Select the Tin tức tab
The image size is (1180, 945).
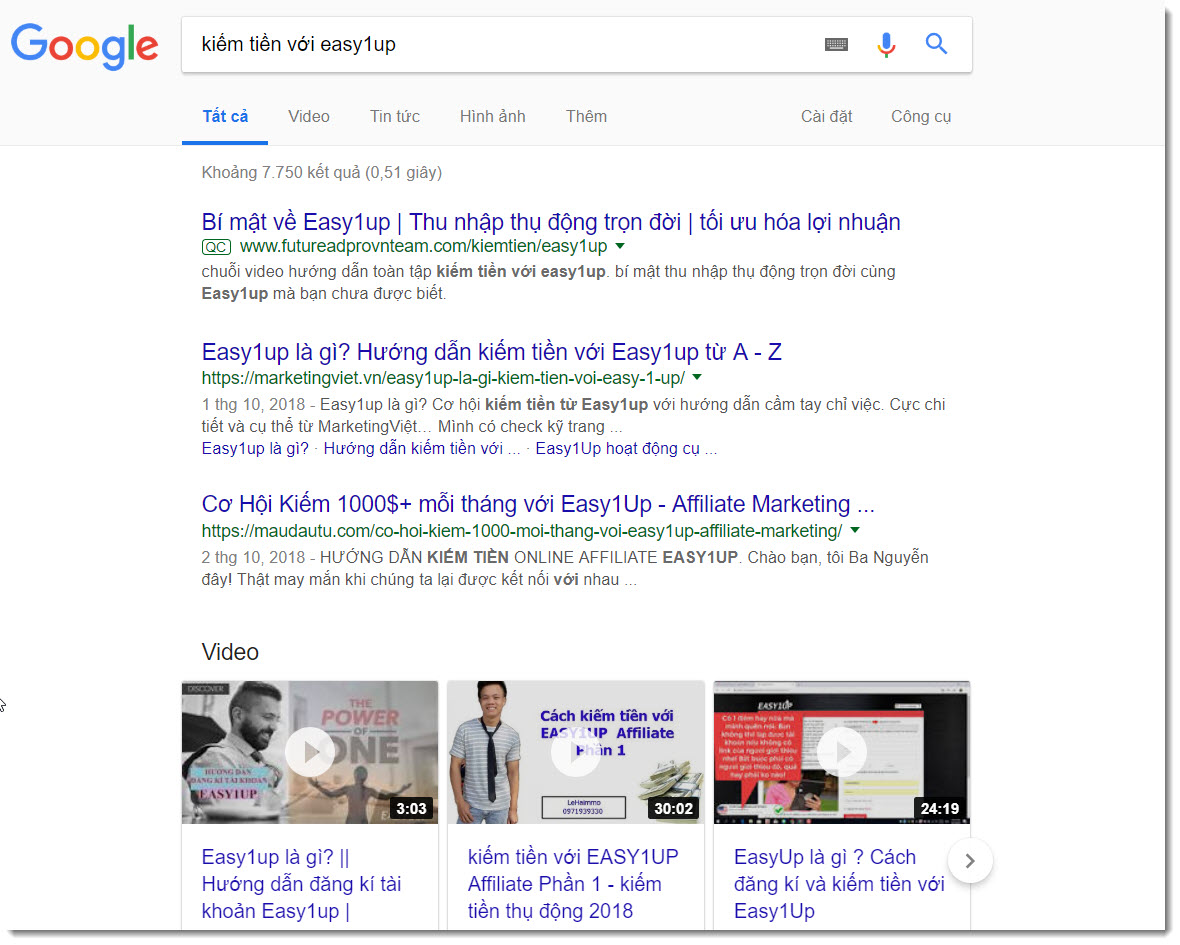[395, 116]
